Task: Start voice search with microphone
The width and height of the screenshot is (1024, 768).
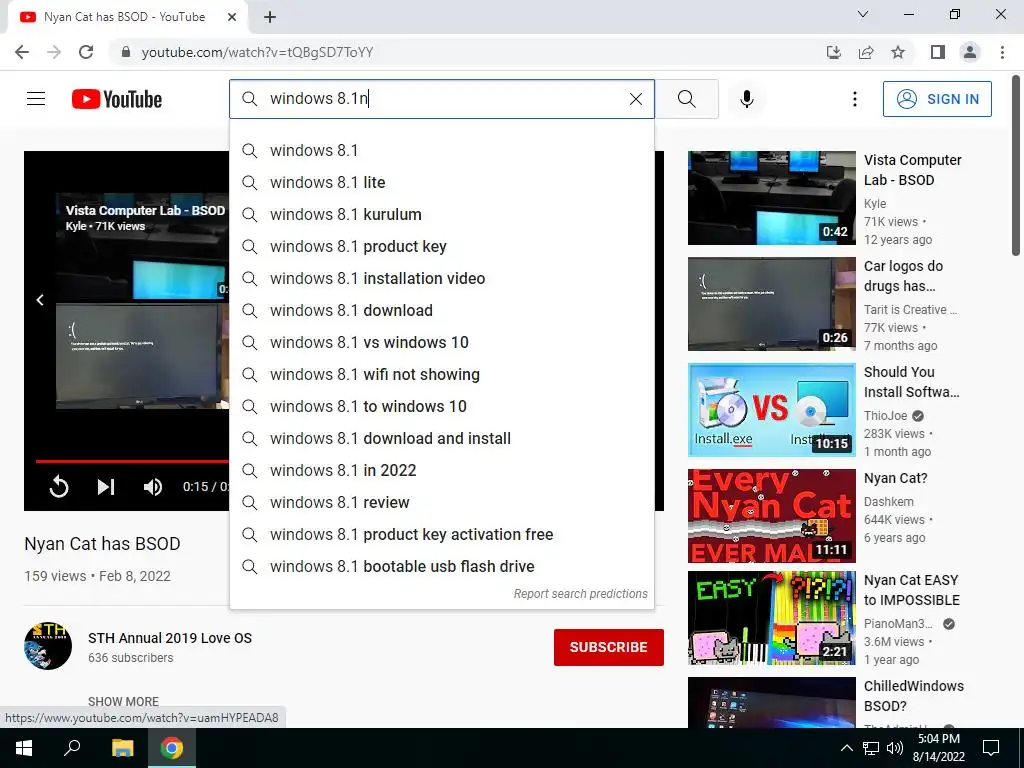Action: click(747, 99)
